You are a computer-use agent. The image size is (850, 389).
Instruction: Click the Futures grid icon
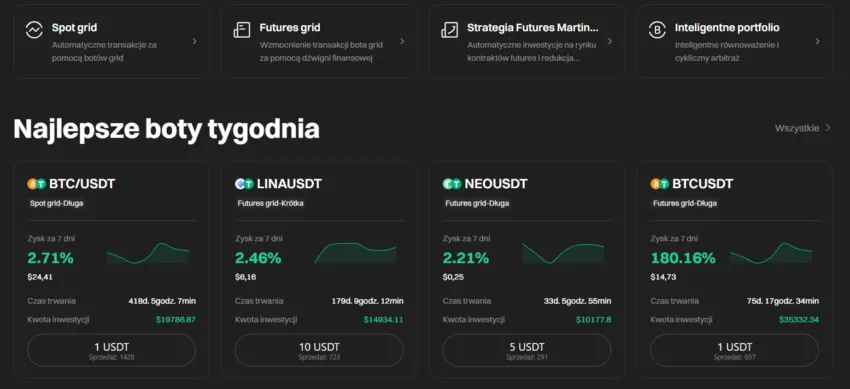click(x=242, y=29)
